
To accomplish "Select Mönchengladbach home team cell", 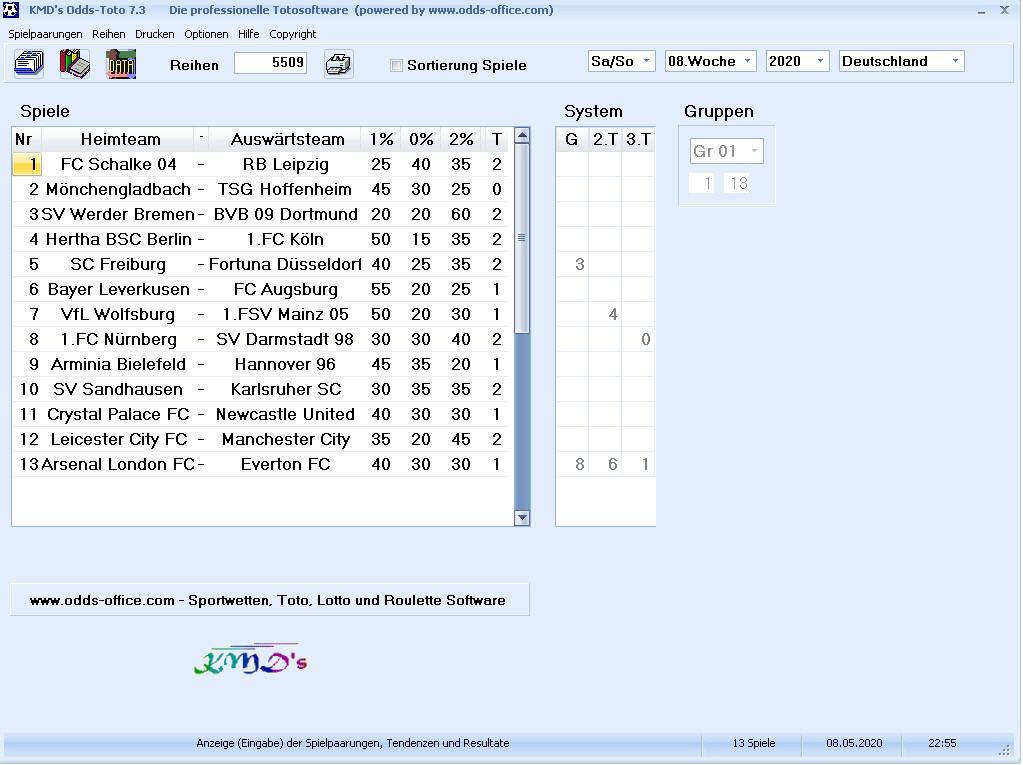I will click(119, 189).
